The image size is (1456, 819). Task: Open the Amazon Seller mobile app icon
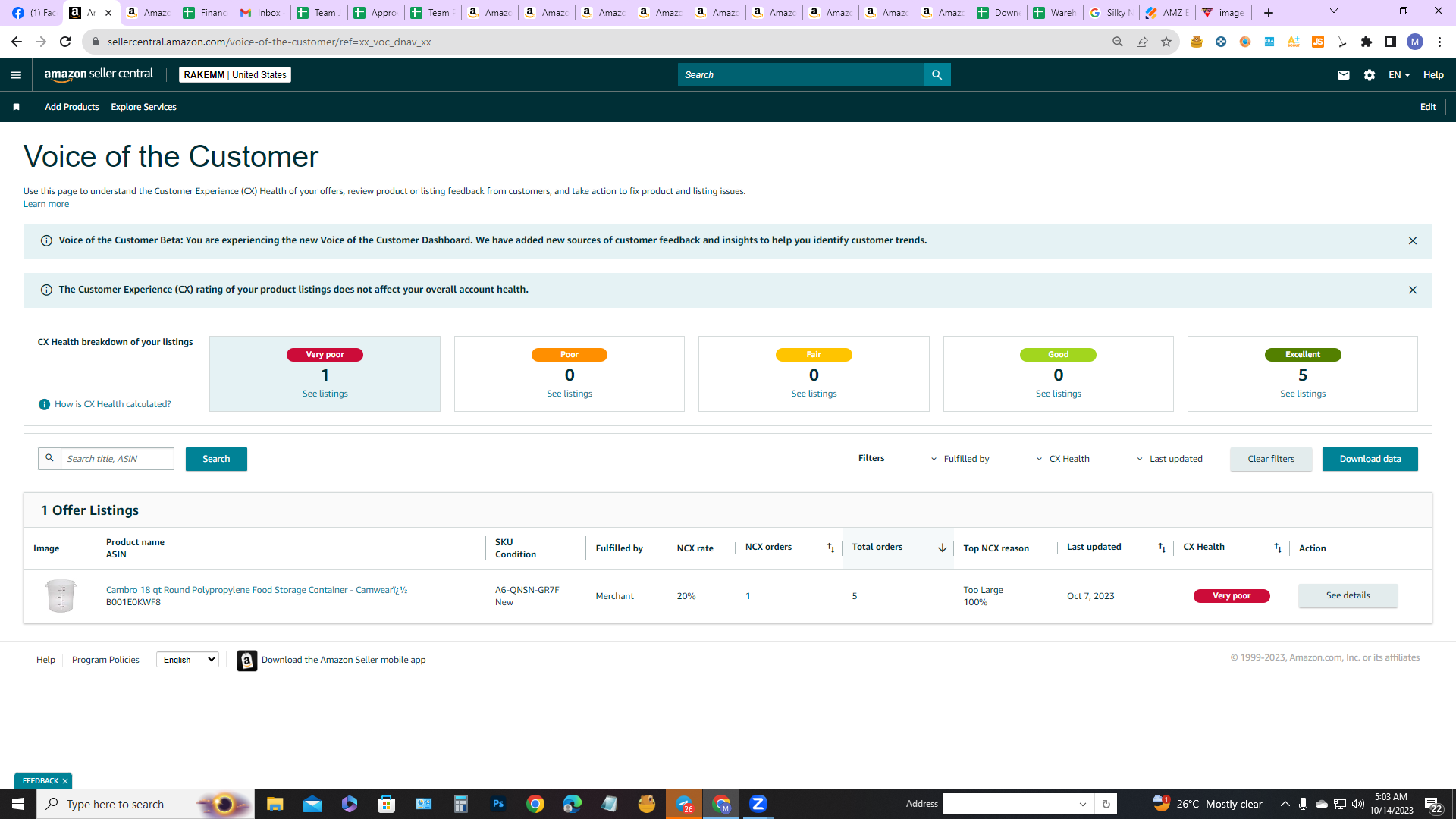coord(246,661)
